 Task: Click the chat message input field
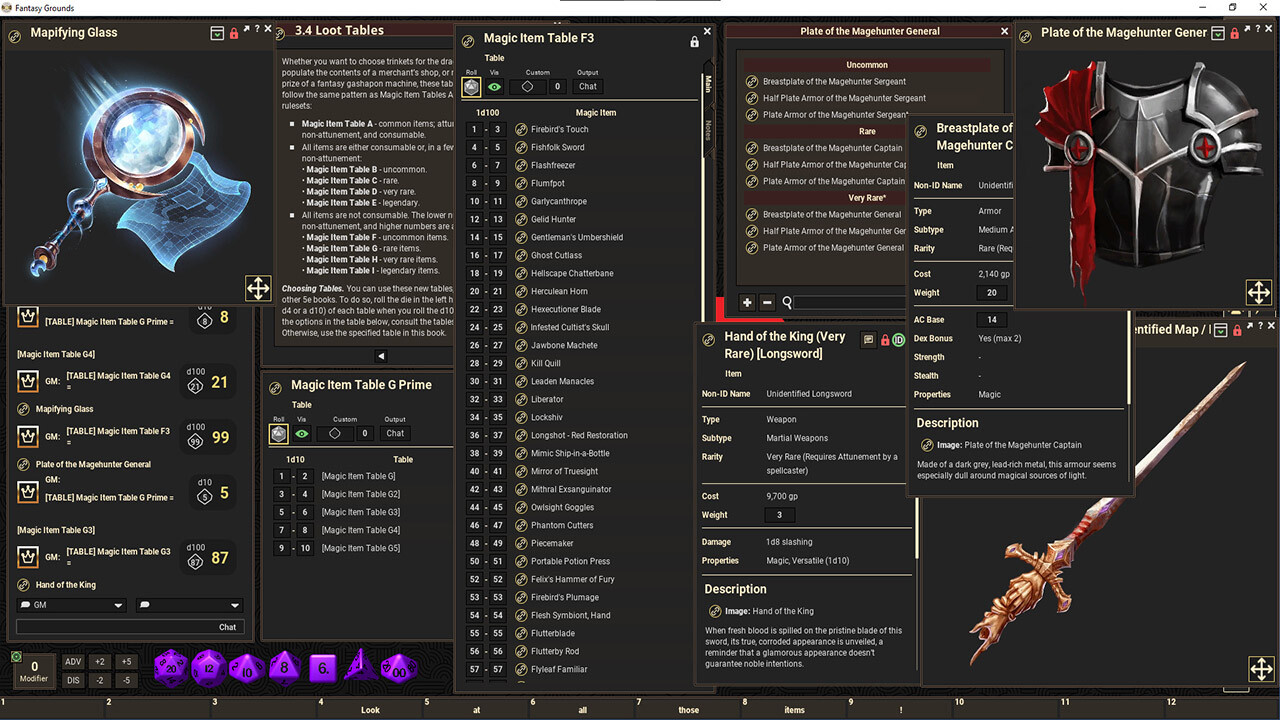pos(120,627)
